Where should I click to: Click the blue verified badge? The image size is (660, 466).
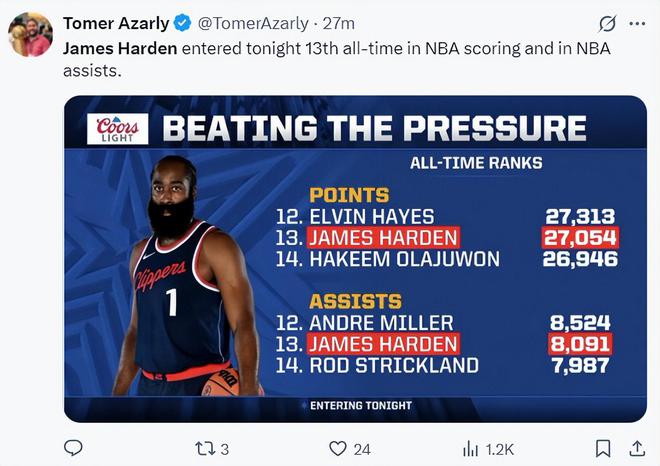pyautogui.click(x=182, y=23)
